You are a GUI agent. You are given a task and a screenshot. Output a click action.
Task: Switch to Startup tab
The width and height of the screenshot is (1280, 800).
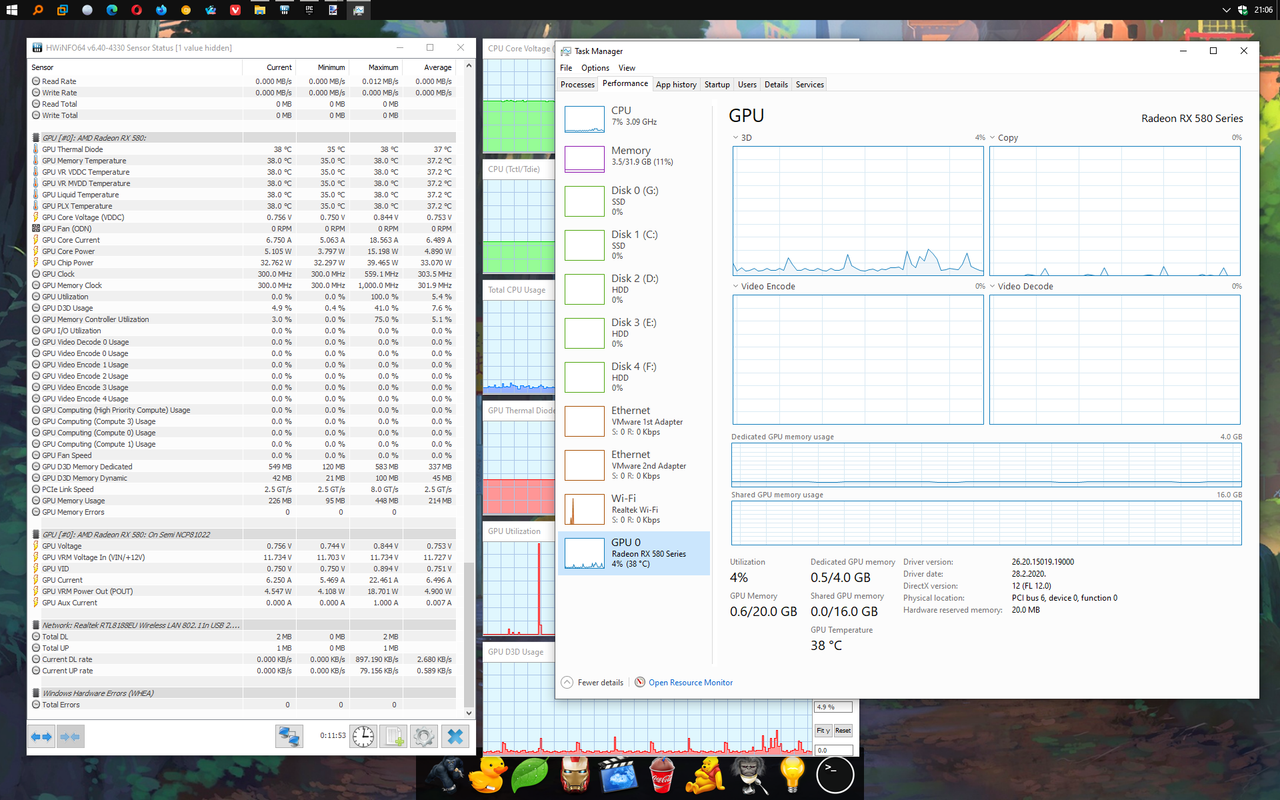click(x=717, y=84)
